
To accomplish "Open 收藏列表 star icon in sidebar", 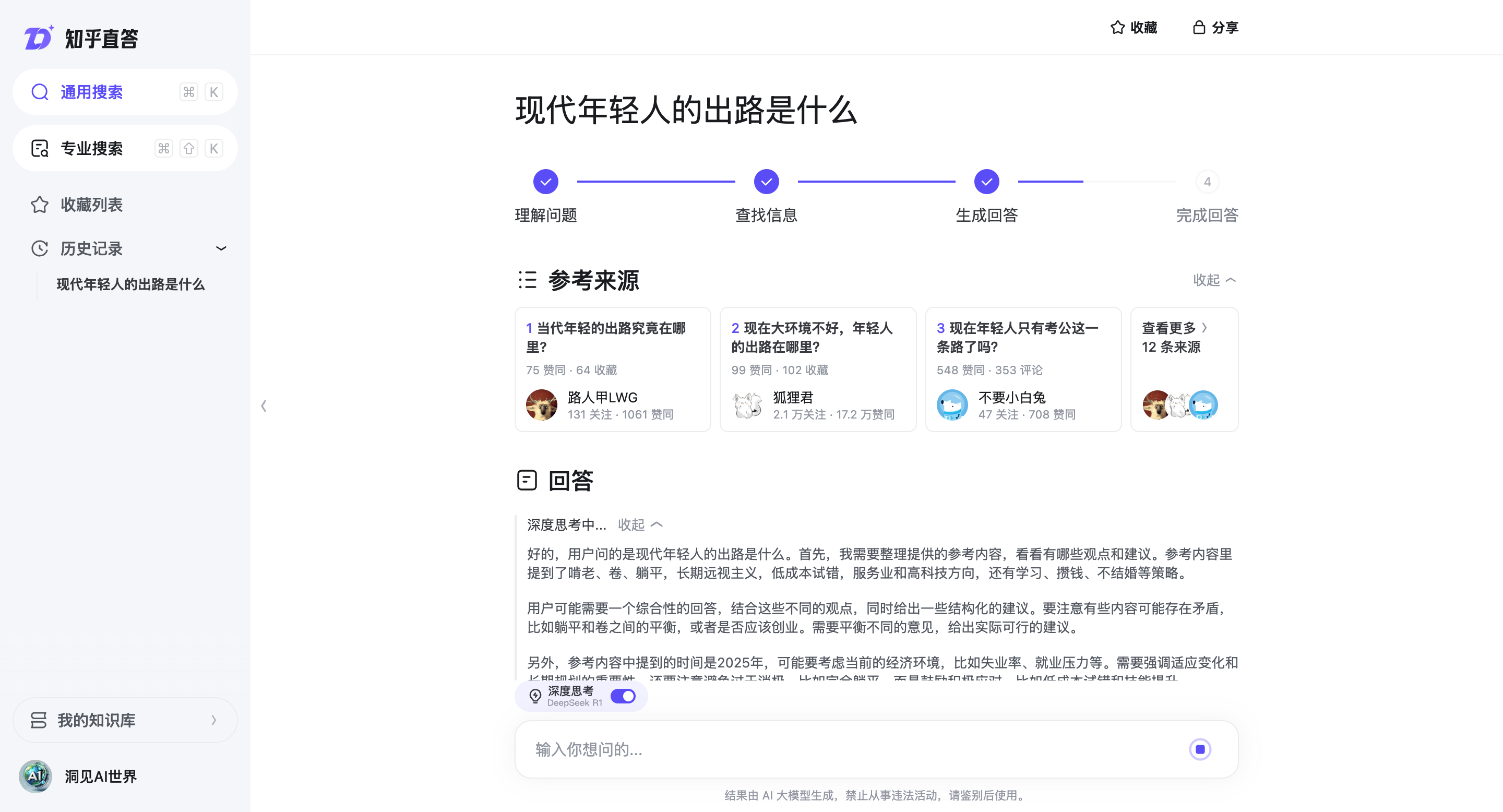I will coord(39,205).
